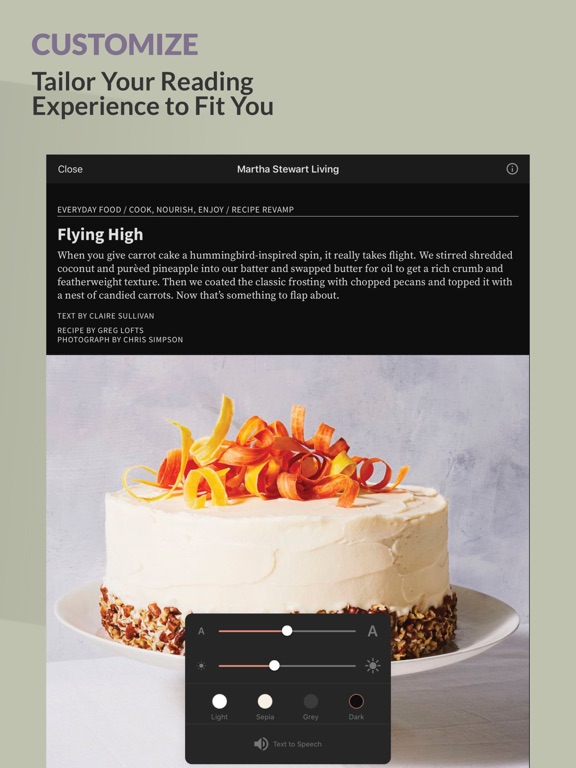Click the Martha Stewart Living title
Viewport: 576px width, 768px height.
[x=288, y=169]
